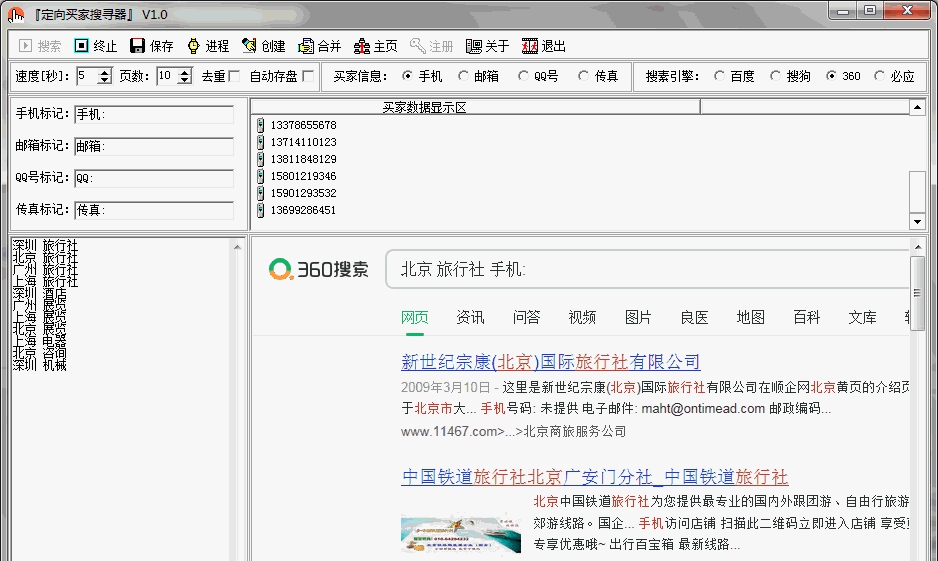Click up arrow of buyer data list scrollbar
This screenshot has width=938, height=561.
pyautogui.click(x=917, y=108)
